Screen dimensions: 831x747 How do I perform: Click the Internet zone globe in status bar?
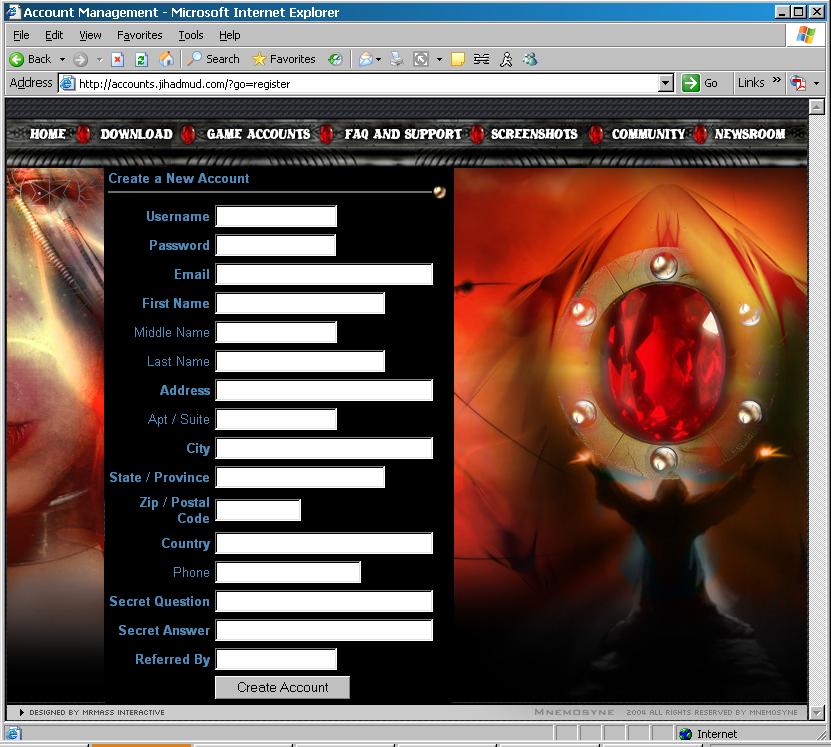point(686,734)
